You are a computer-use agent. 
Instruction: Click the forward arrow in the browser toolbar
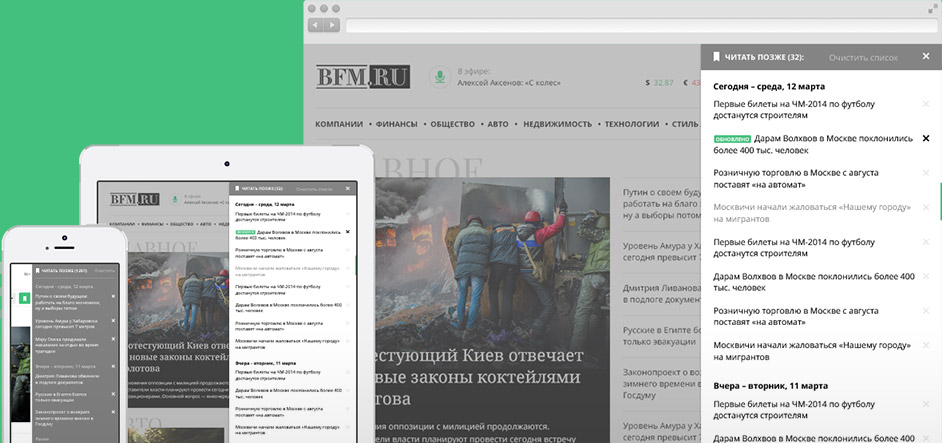[x=332, y=25]
